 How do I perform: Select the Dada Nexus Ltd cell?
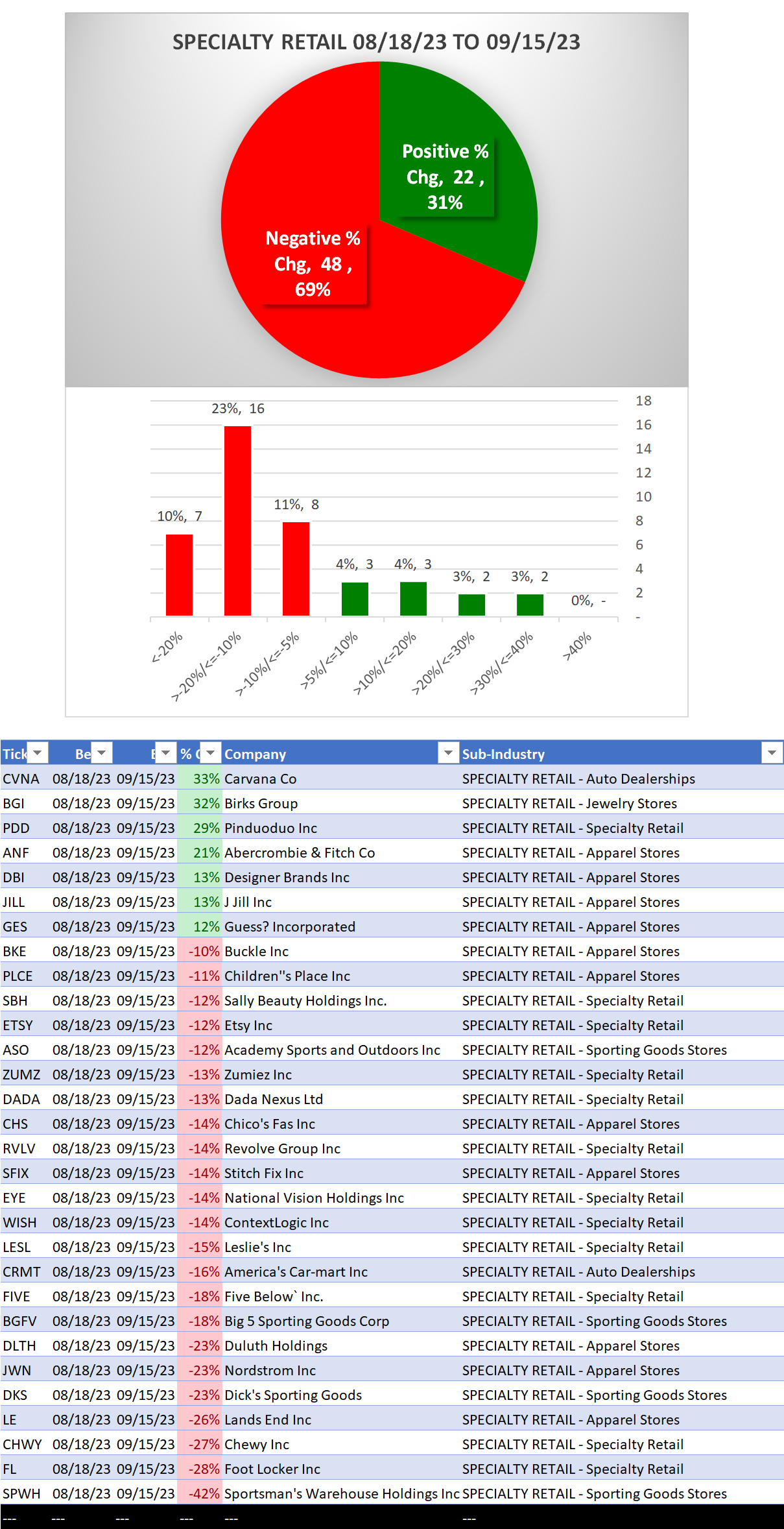point(341,1099)
